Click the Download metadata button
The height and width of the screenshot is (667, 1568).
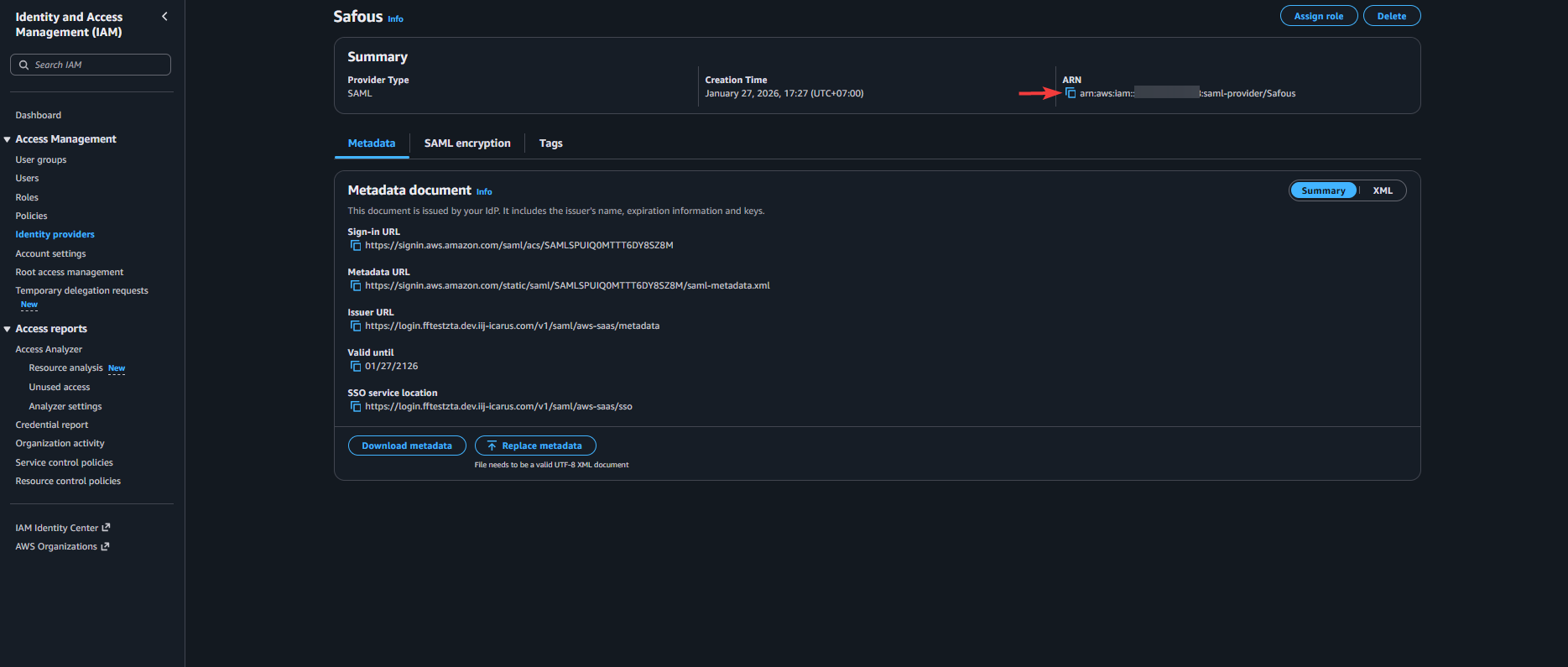(407, 446)
